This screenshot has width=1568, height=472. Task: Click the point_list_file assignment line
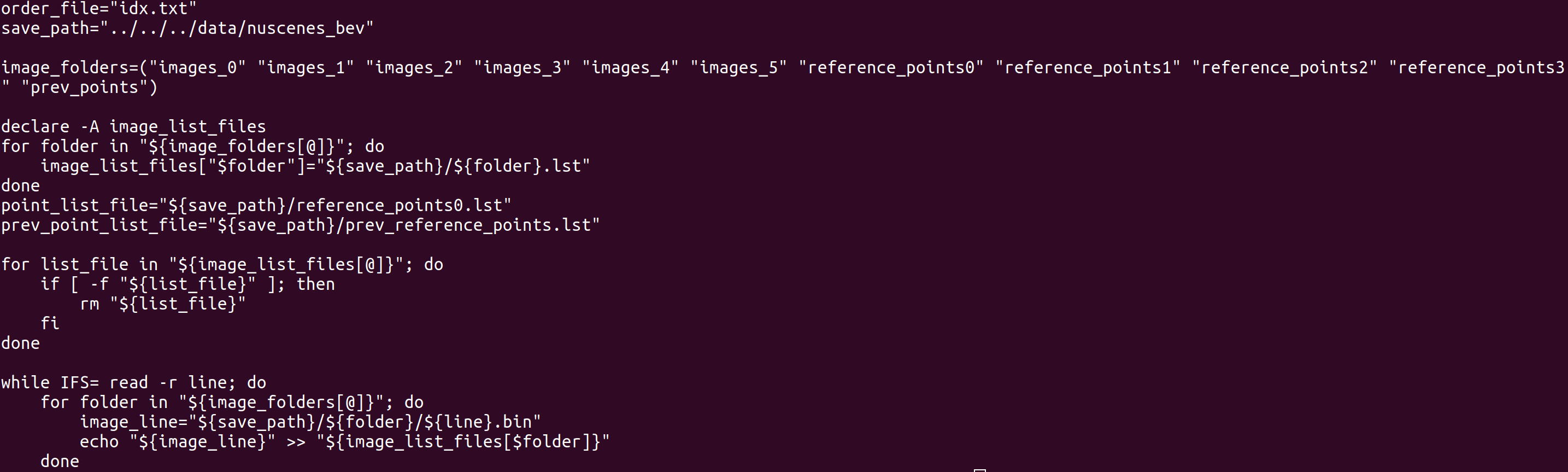click(256, 205)
